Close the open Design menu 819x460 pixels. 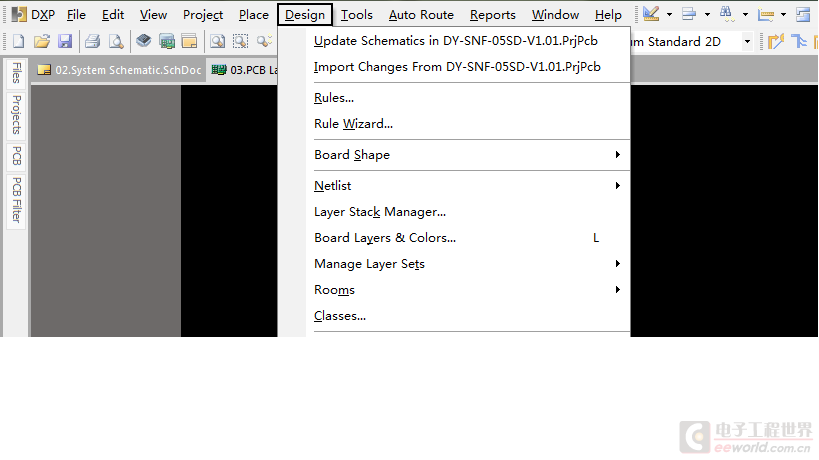305,15
